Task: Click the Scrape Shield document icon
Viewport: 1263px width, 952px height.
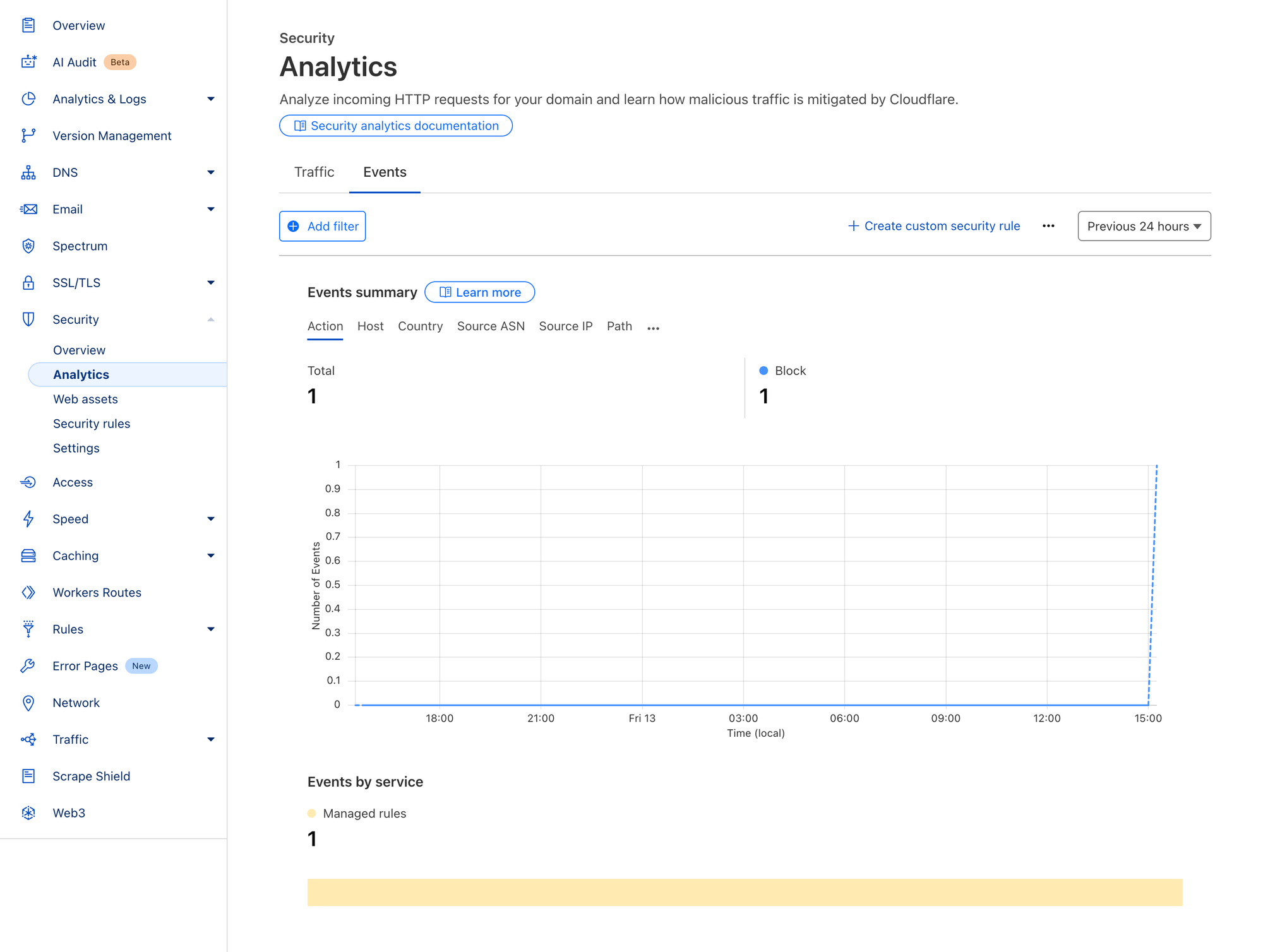Action: (28, 776)
